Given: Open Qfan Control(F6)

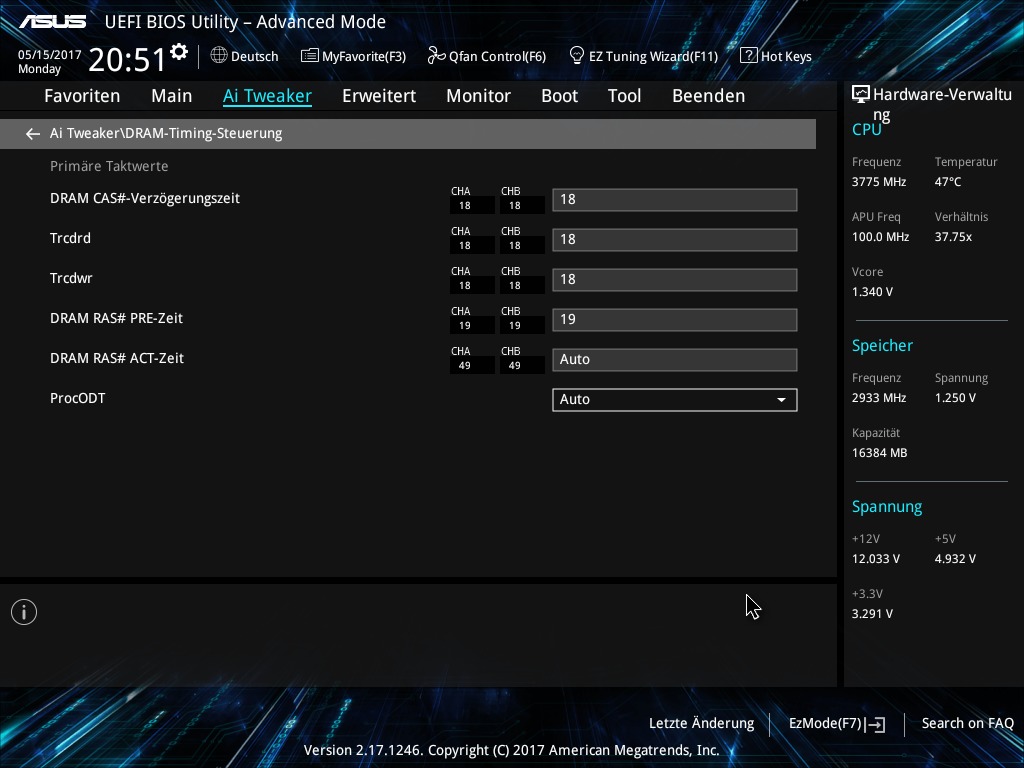Looking at the screenshot, I should coord(487,56).
